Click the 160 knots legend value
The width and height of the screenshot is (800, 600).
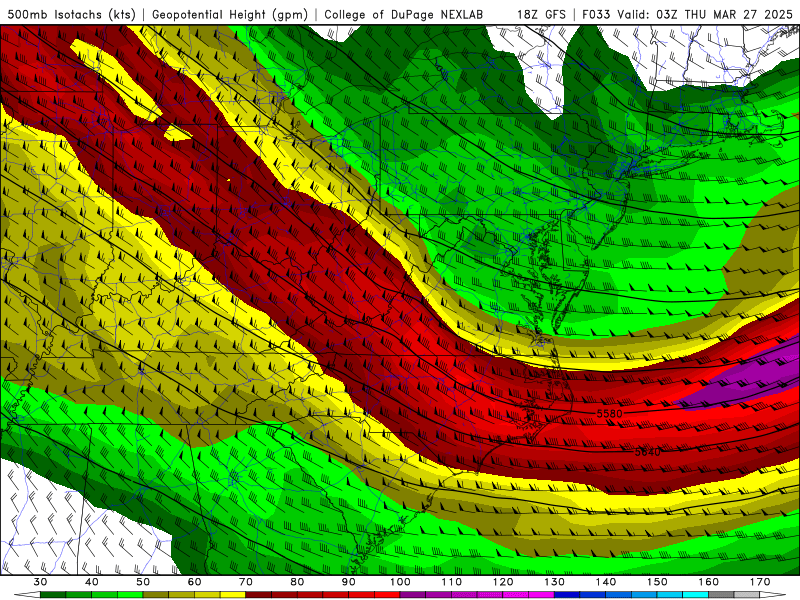pos(709,582)
